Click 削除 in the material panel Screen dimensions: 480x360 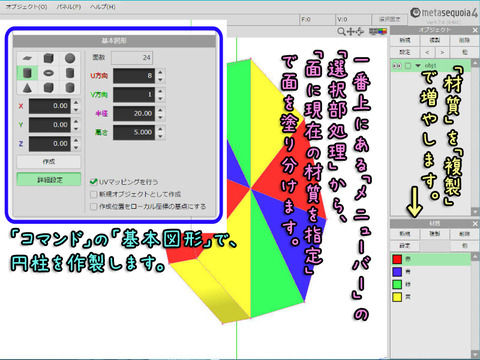464,234
